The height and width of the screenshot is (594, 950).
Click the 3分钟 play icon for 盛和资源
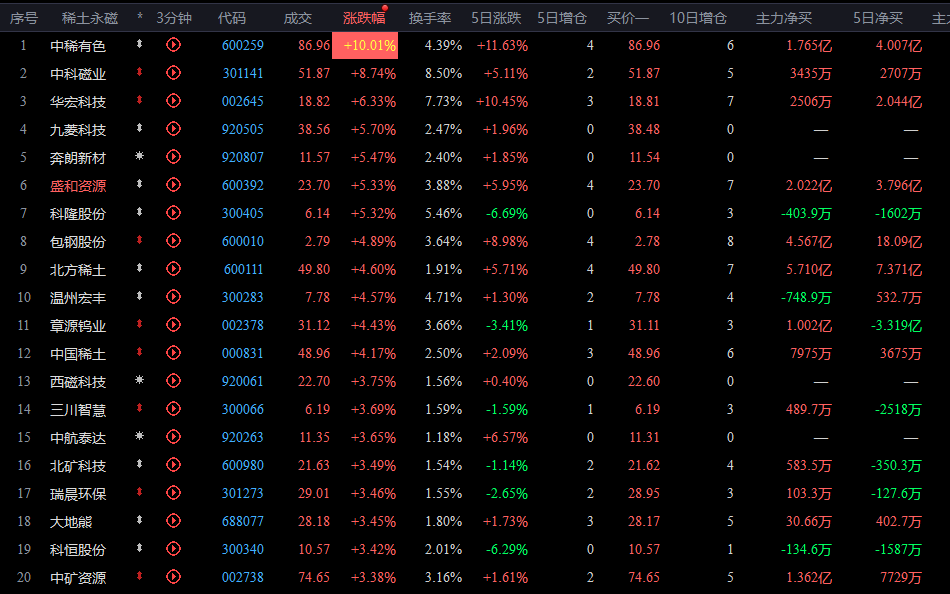(173, 185)
